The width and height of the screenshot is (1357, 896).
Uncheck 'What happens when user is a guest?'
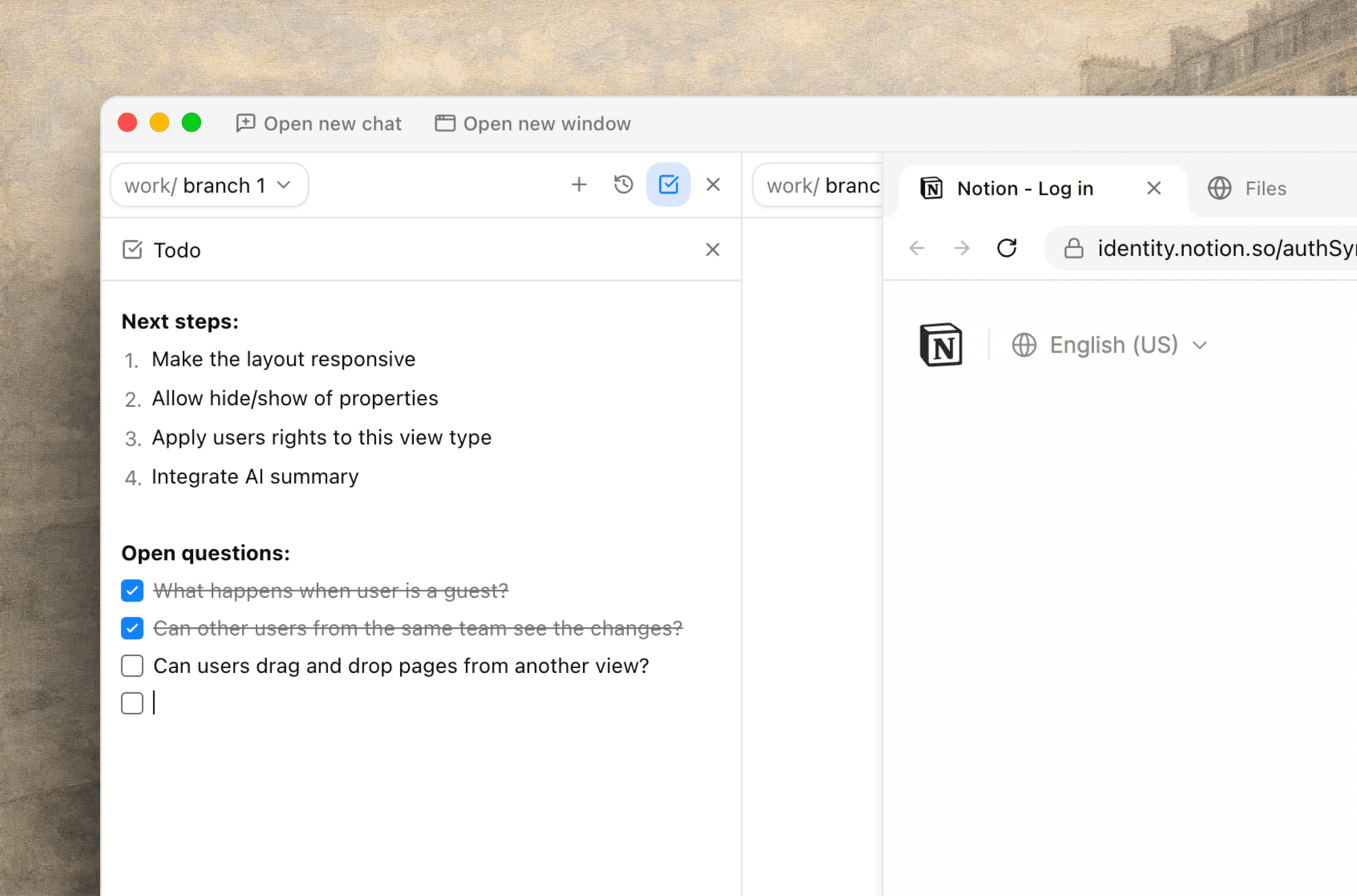click(x=132, y=591)
